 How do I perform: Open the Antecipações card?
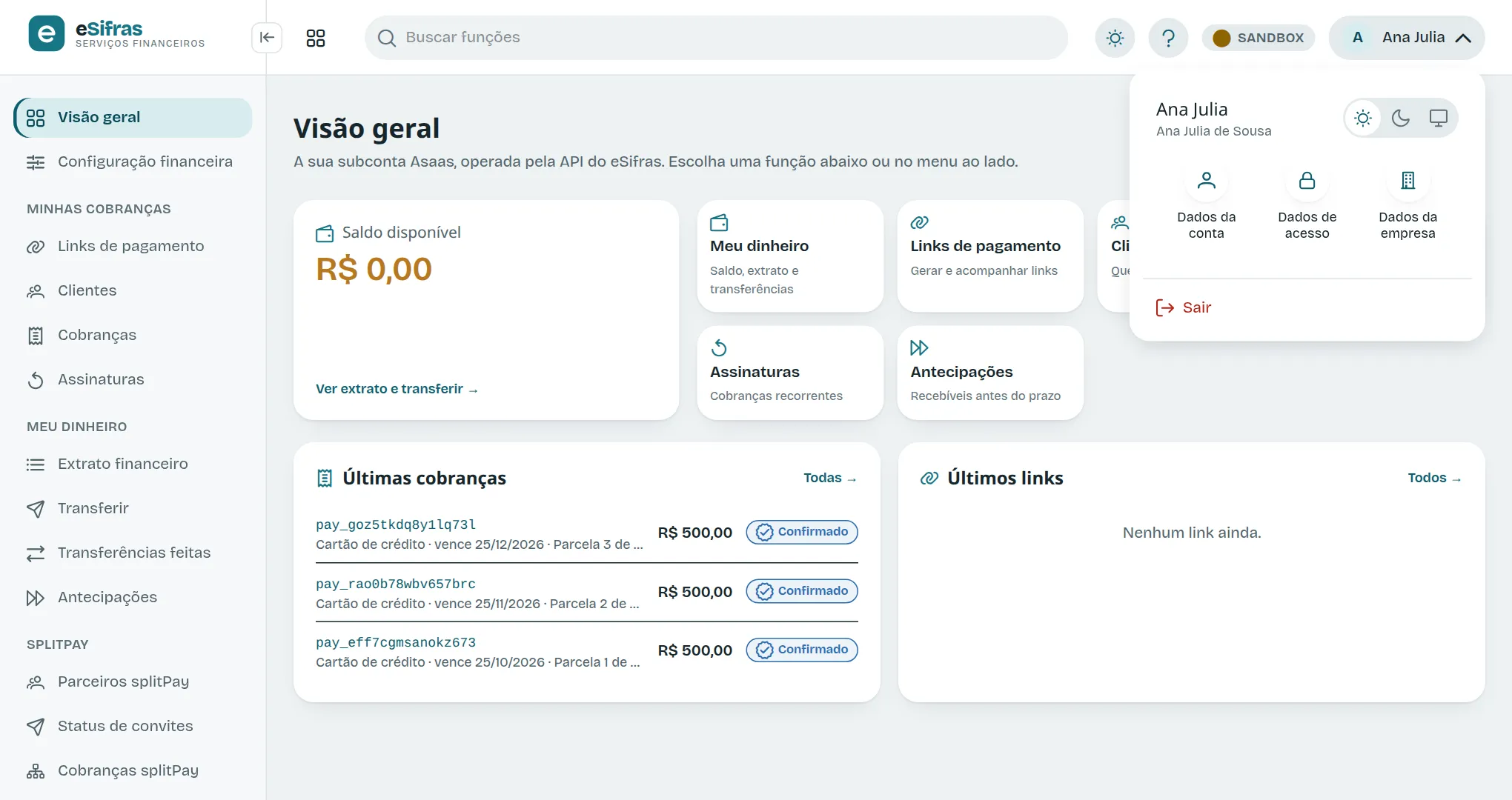pos(990,373)
